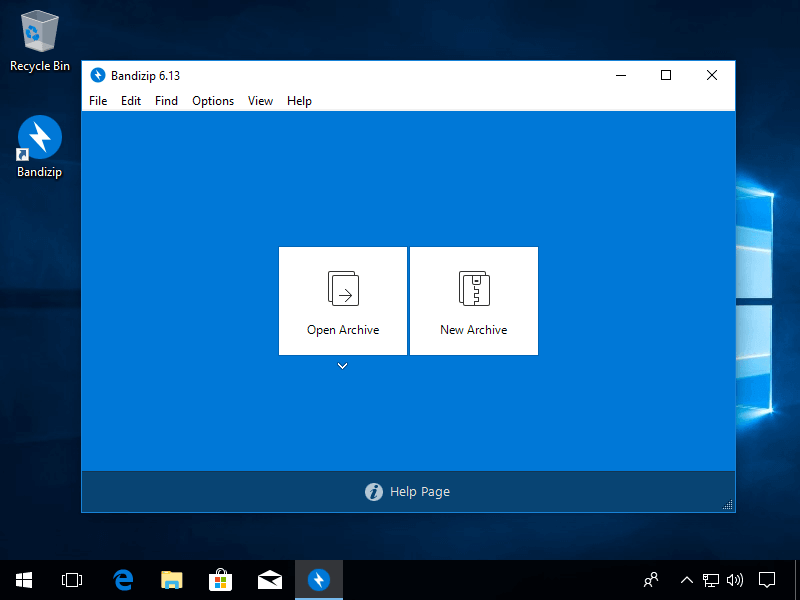The image size is (800, 600).
Task: Expand the recent archives chevron below Open Archive
Action: pos(342,367)
